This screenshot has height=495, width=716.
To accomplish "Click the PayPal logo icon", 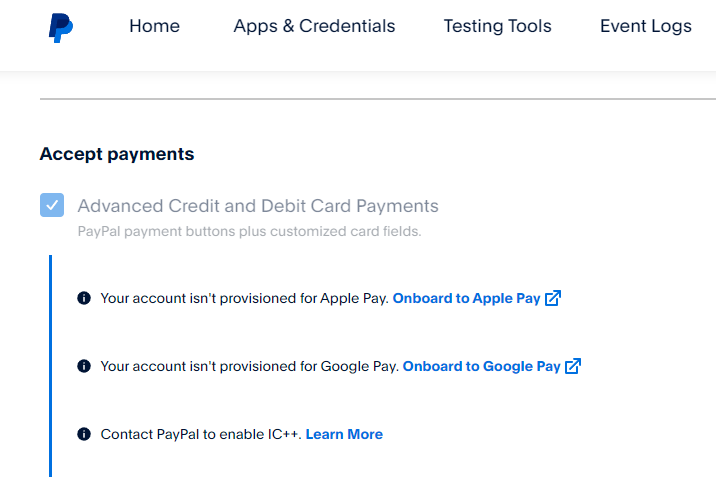I will [x=61, y=28].
